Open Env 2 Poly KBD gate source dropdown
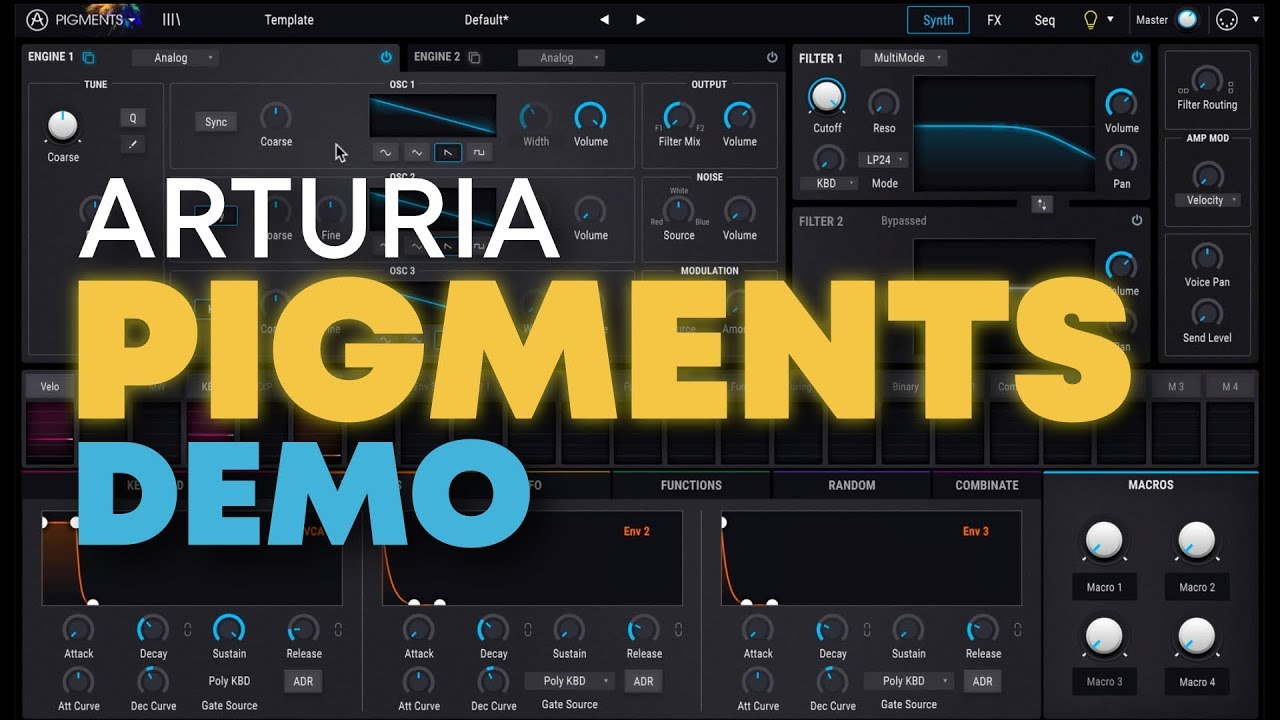Viewport: 1280px width, 720px height. pos(570,681)
